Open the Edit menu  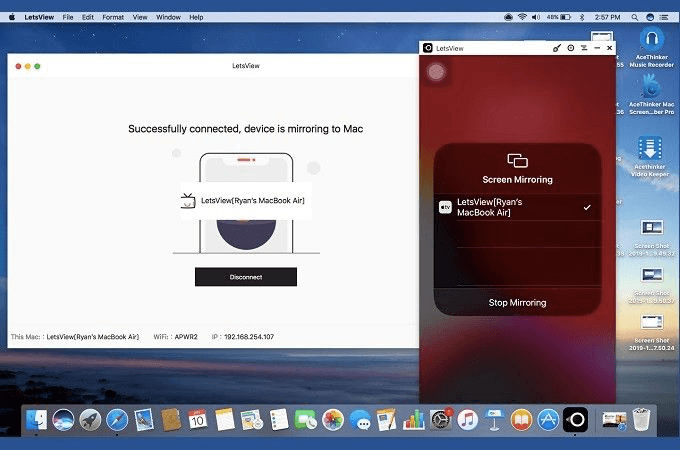pos(88,17)
